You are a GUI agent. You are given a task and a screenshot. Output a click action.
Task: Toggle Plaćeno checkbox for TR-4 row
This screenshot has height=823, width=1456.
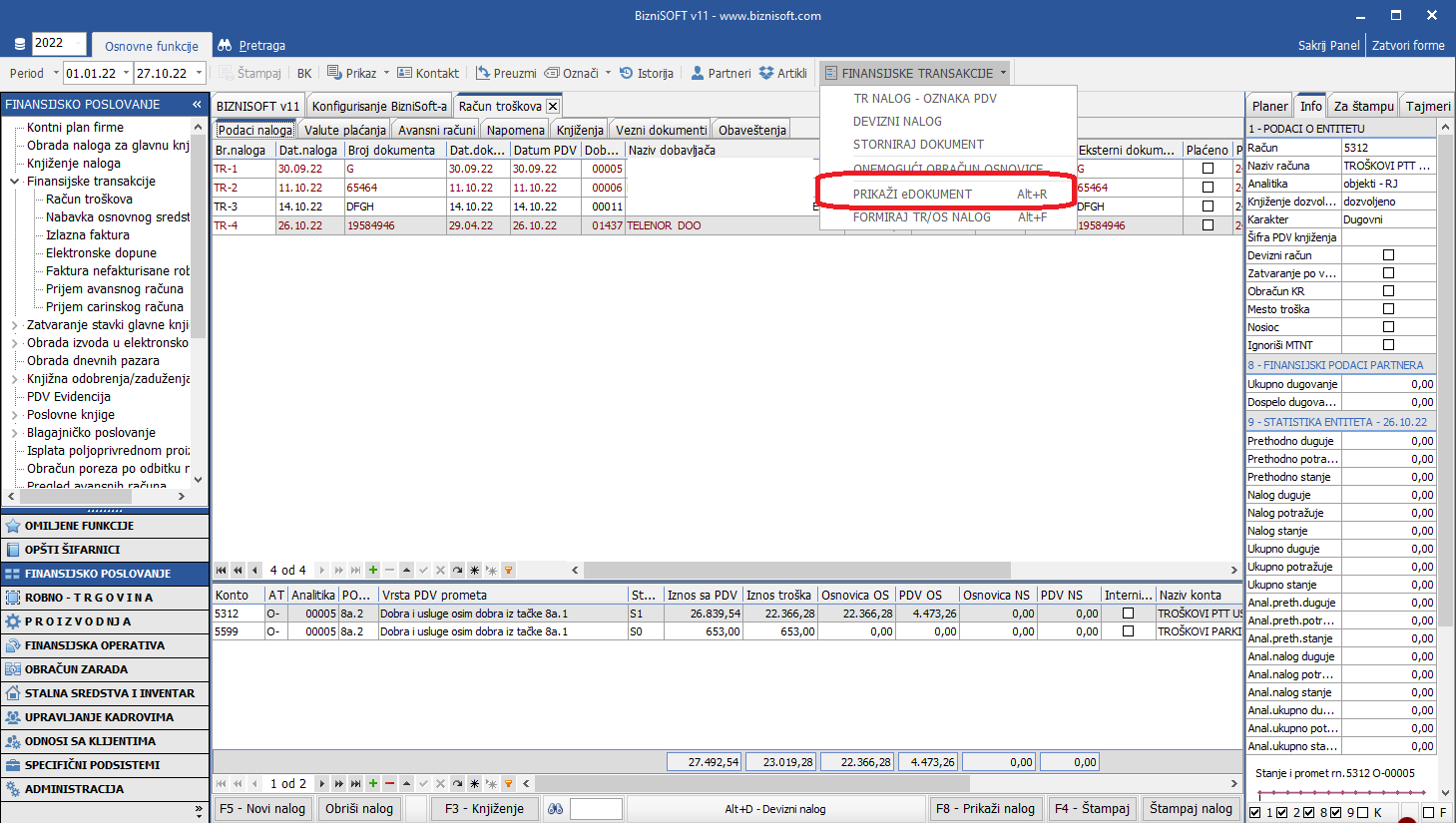click(1208, 225)
